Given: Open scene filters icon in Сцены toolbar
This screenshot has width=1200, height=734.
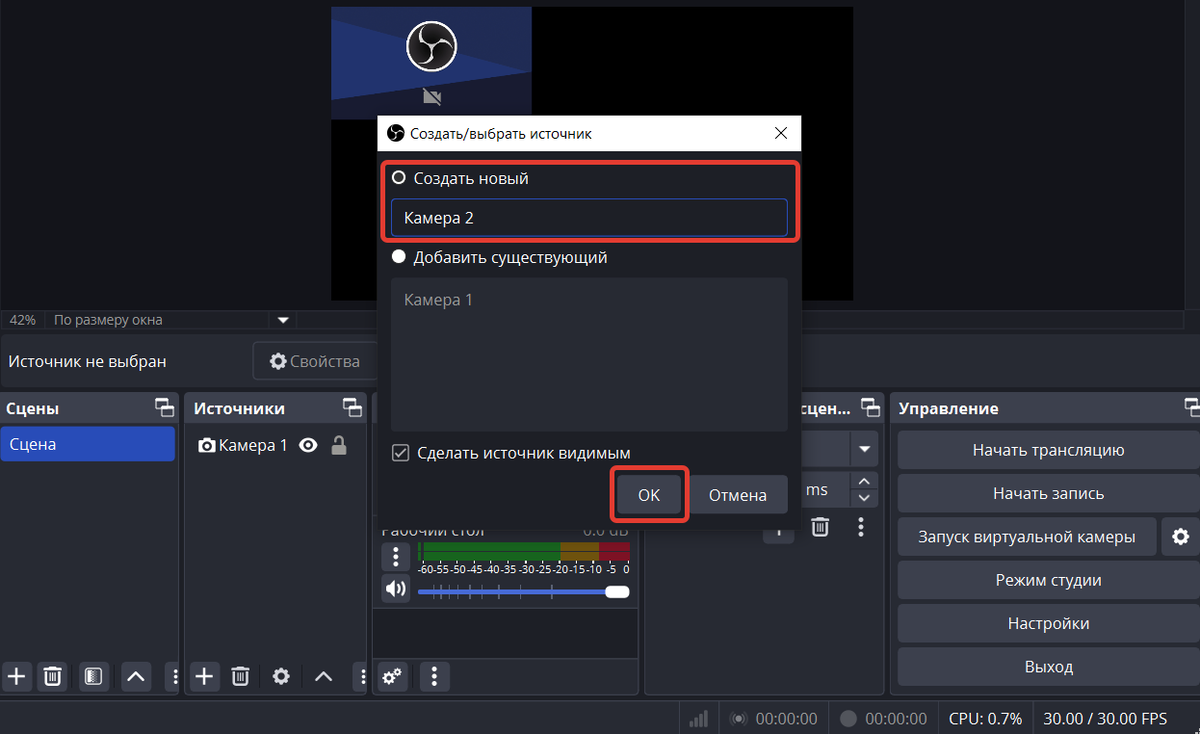Looking at the screenshot, I should (93, 677).
